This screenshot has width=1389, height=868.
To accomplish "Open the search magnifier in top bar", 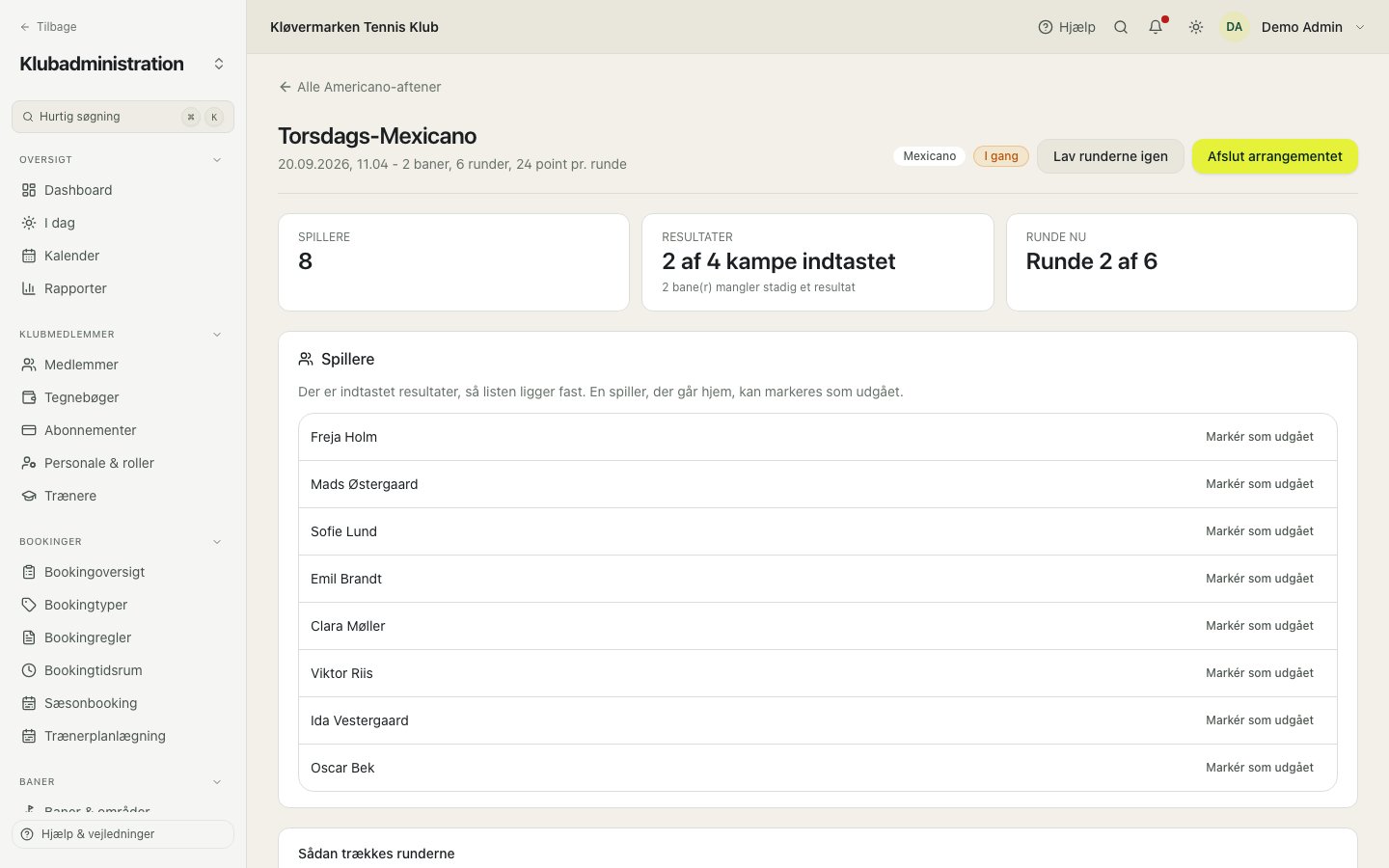I will pos(1121,27).
